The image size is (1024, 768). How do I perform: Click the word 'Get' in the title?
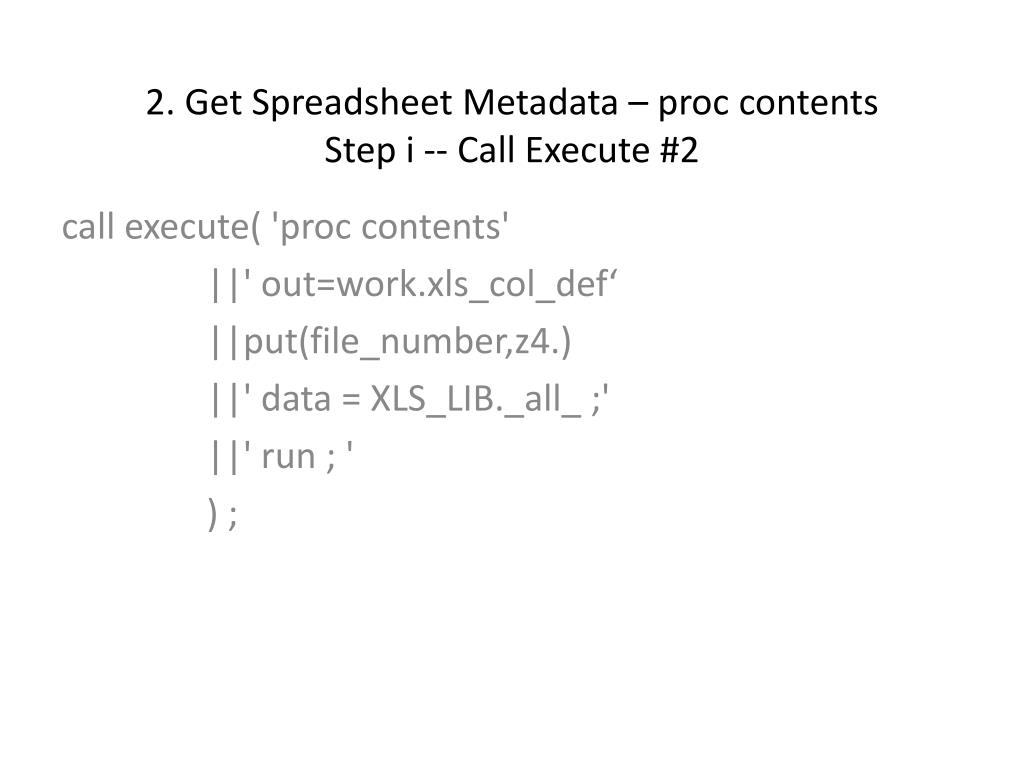click(x=209, y=103)
